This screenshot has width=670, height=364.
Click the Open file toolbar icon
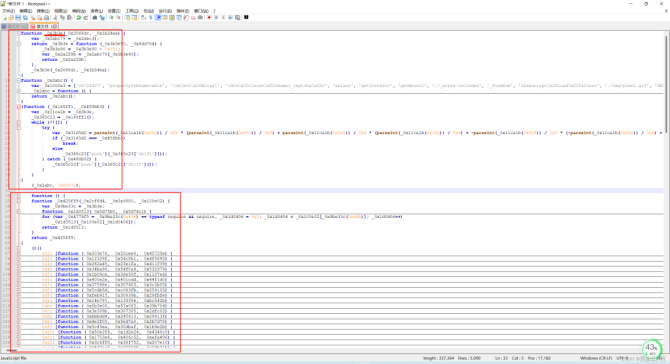coord(11,18)
